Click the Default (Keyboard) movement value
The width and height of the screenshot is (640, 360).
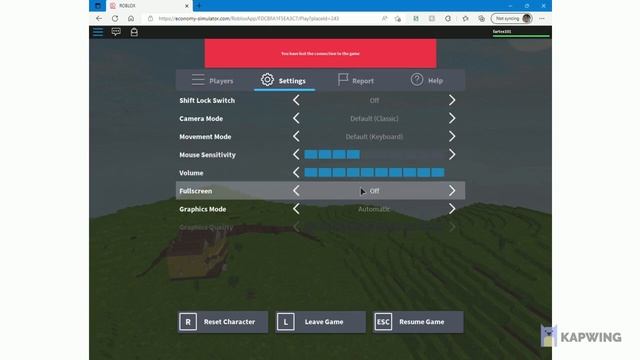pyautogui.click(x=374, y=137)
